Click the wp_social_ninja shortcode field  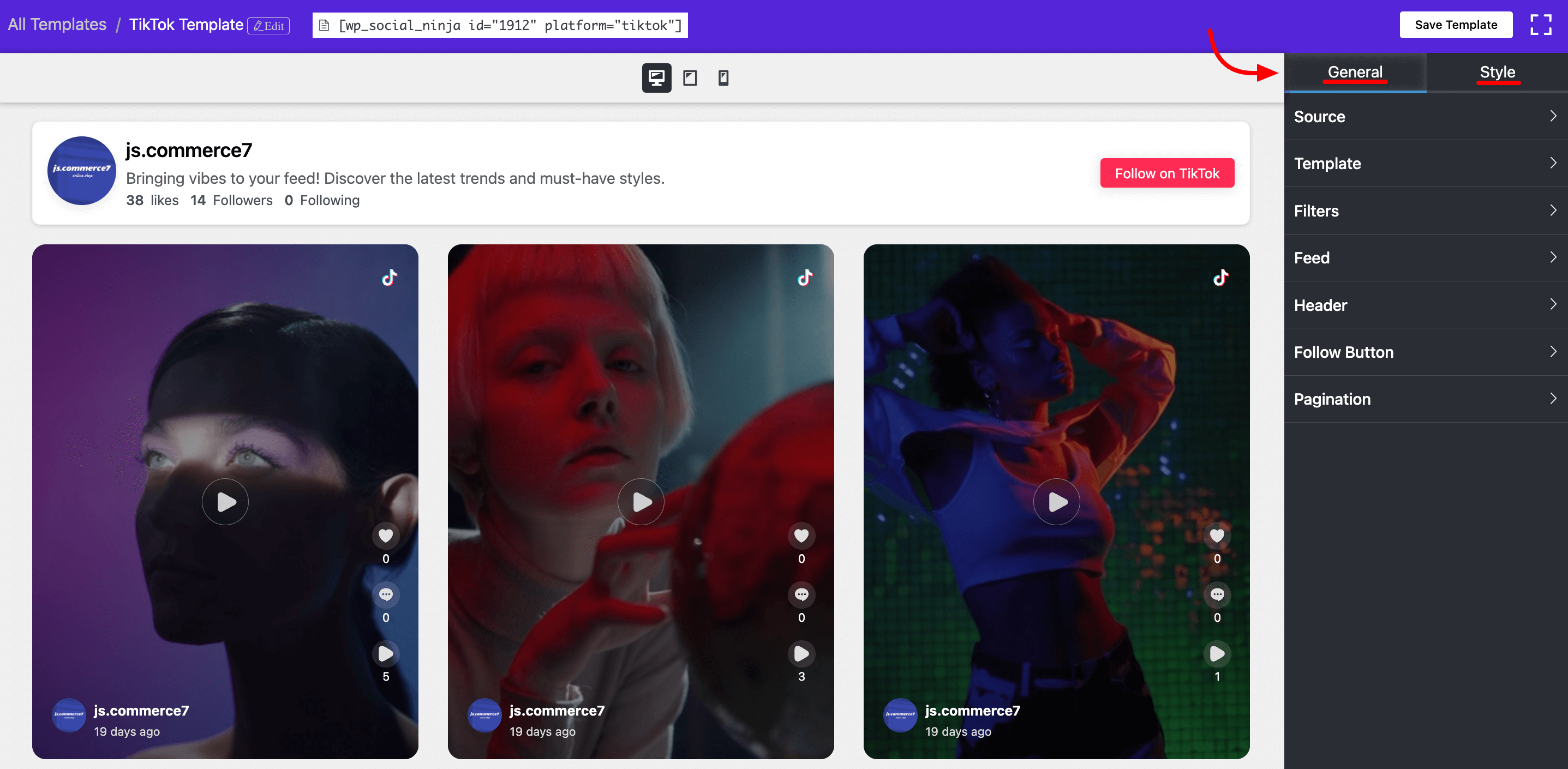pos(500,26)
